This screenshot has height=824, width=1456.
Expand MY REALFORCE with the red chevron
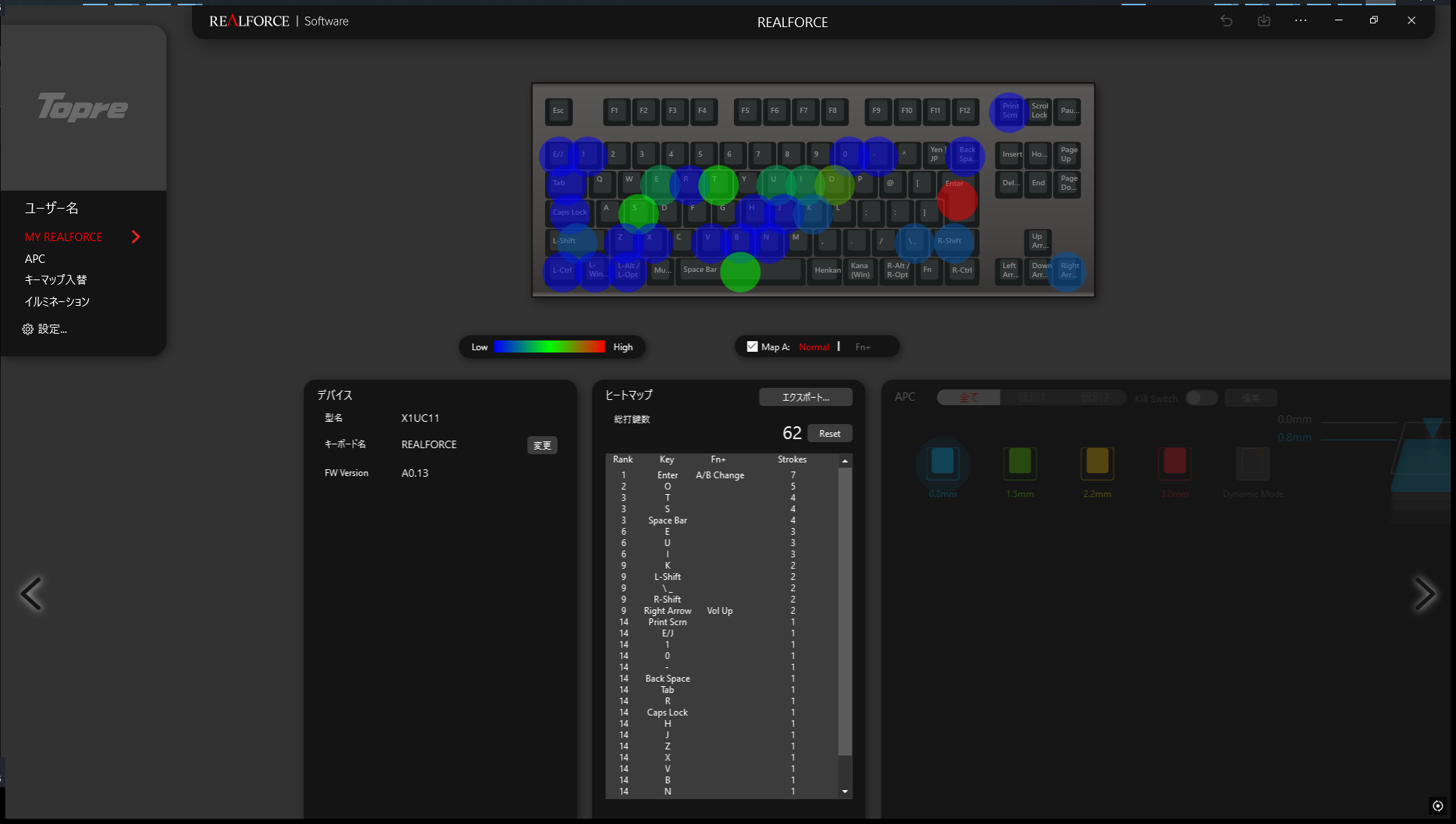tap(136, 237)
